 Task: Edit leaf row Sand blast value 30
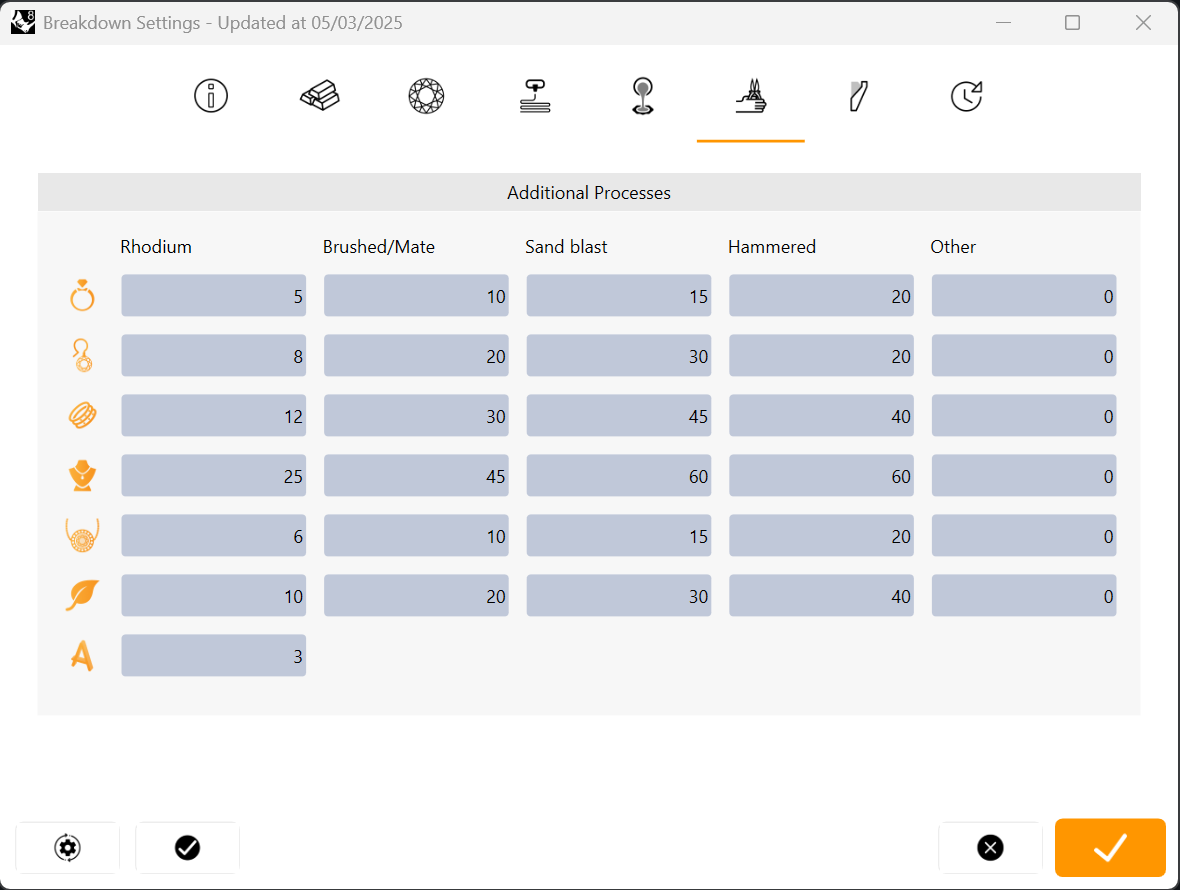(x=619, y=595)
